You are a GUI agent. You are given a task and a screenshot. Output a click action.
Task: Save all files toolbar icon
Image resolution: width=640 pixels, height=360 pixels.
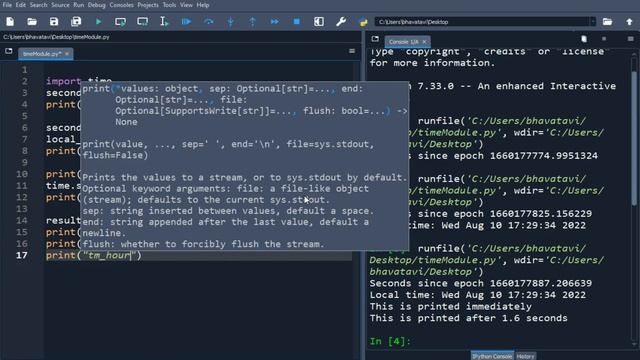click(x=76, y=22)
